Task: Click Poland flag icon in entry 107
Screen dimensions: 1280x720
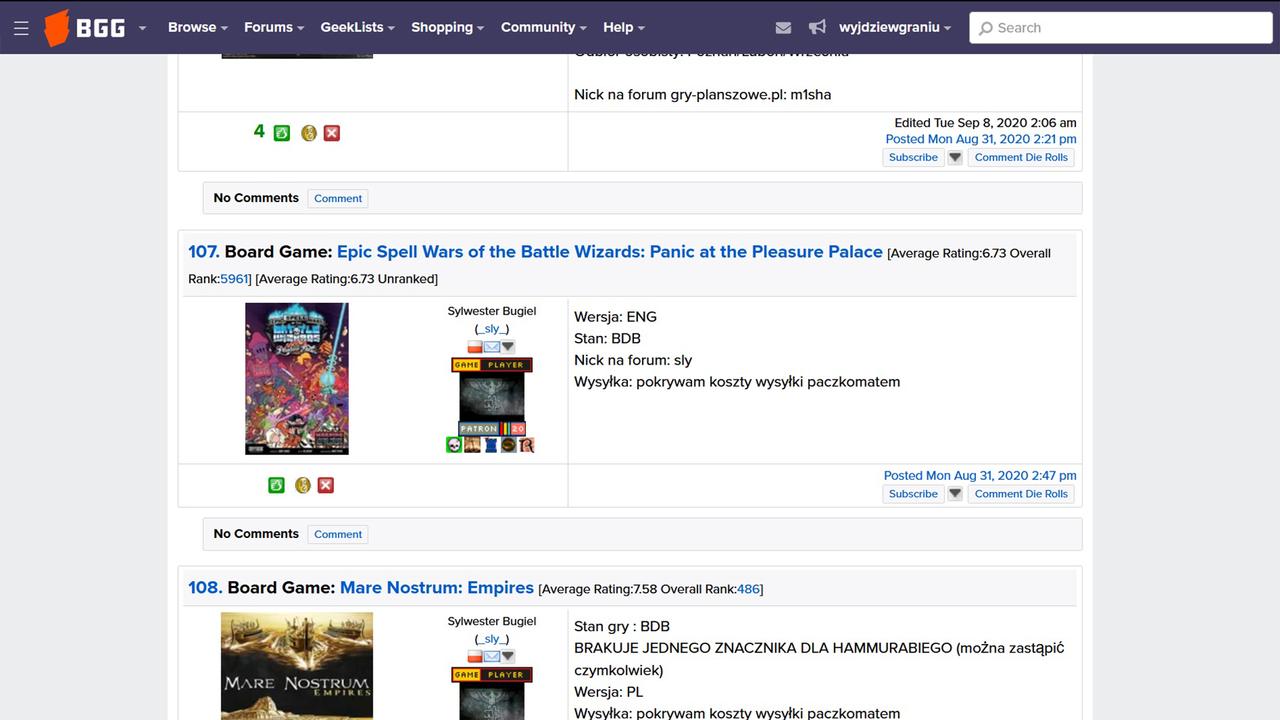Action: click(x=475, y=347)
